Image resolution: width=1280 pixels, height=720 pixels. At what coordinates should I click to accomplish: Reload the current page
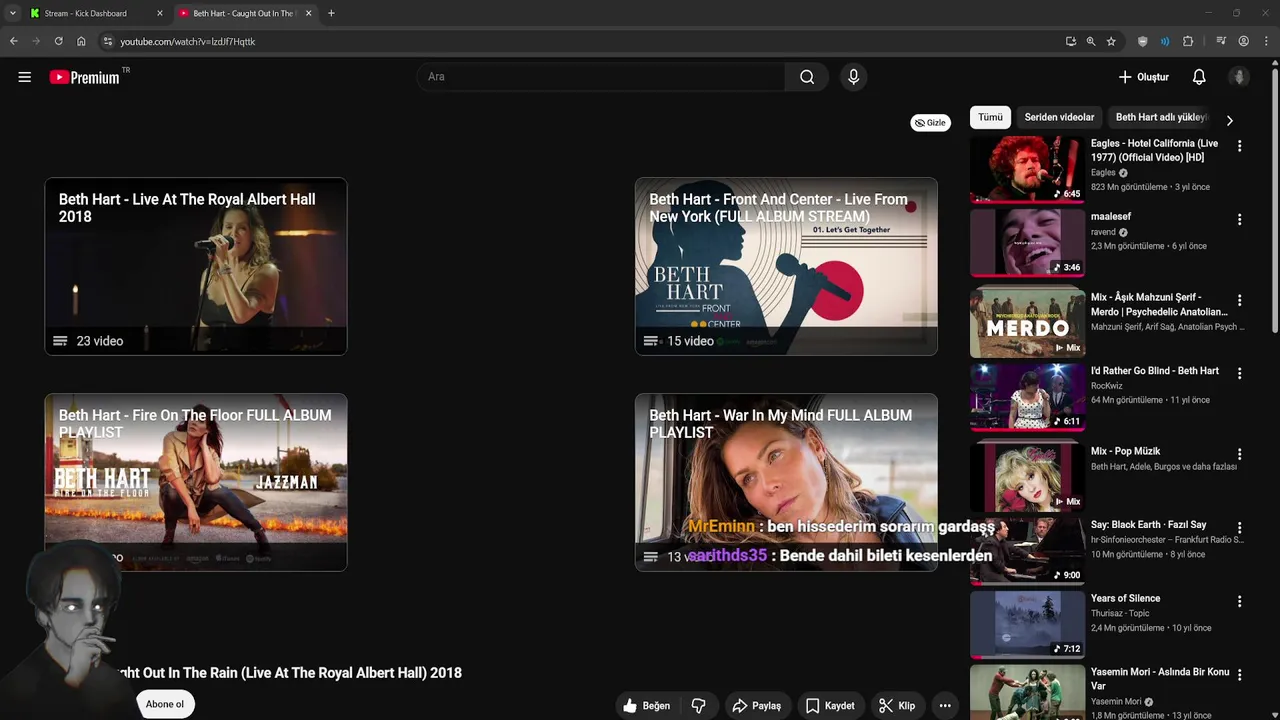[58, 41]
